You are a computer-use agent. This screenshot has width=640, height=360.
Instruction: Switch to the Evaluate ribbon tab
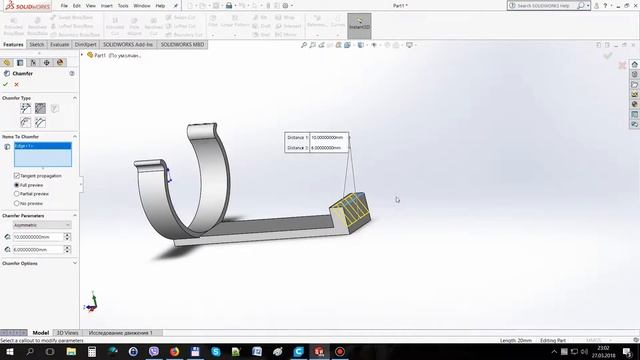[60, 44]
